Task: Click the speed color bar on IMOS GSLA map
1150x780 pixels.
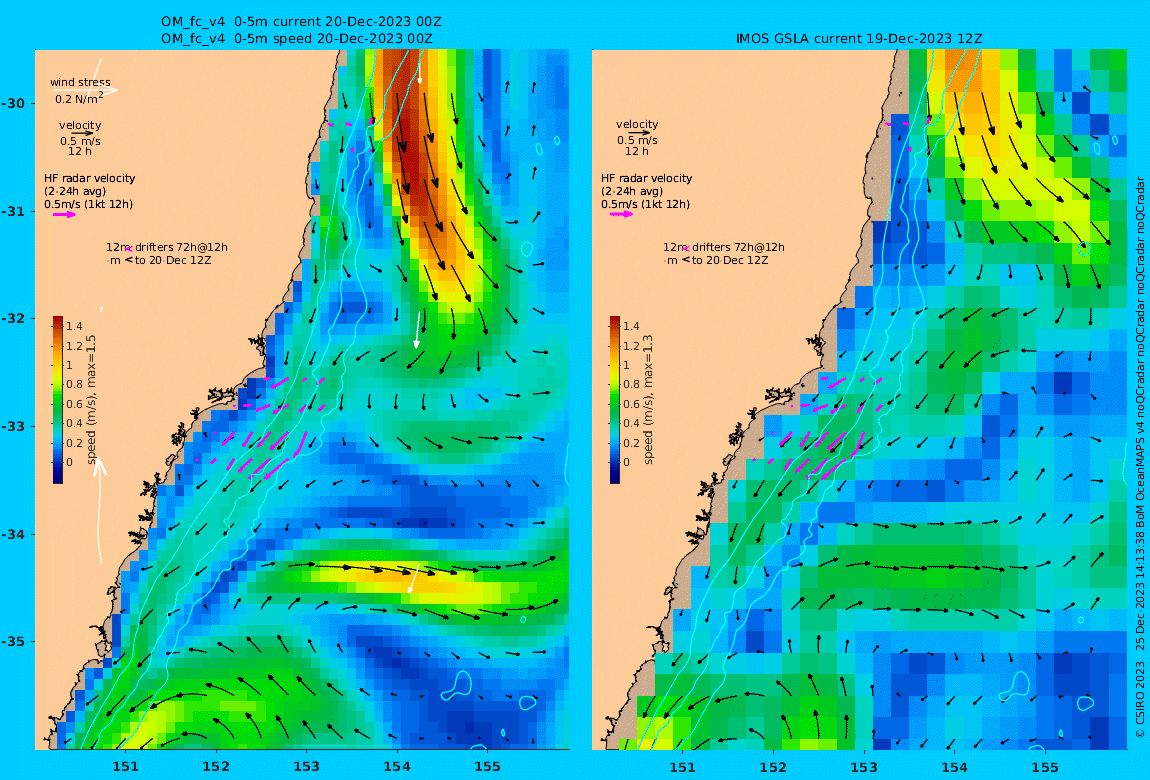Action: (x=615, y=400)
